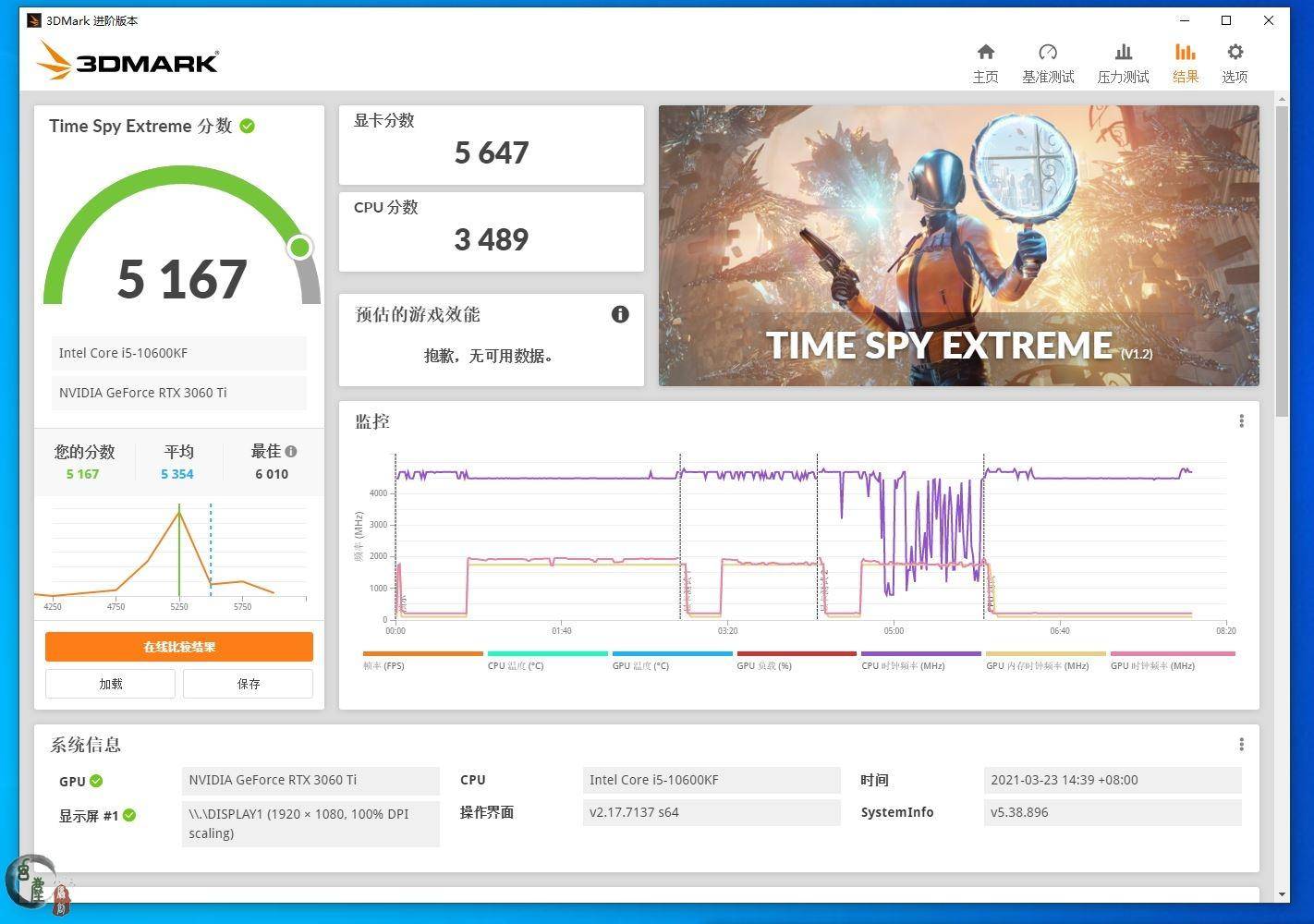The height and width of the screenshot is (924, 1314).
Task: Click the 最佳 score 6 010
Action: click(272, 474)
